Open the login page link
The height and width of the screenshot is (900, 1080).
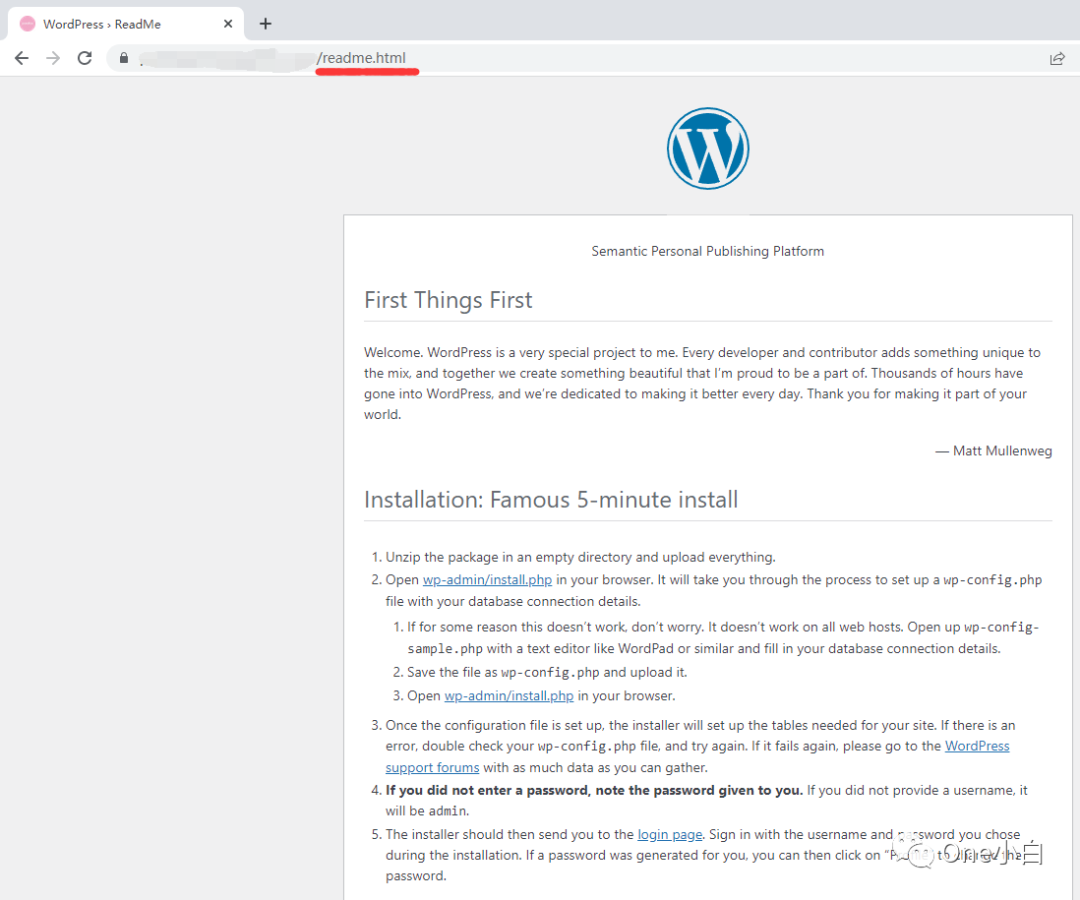pos(669,835)
